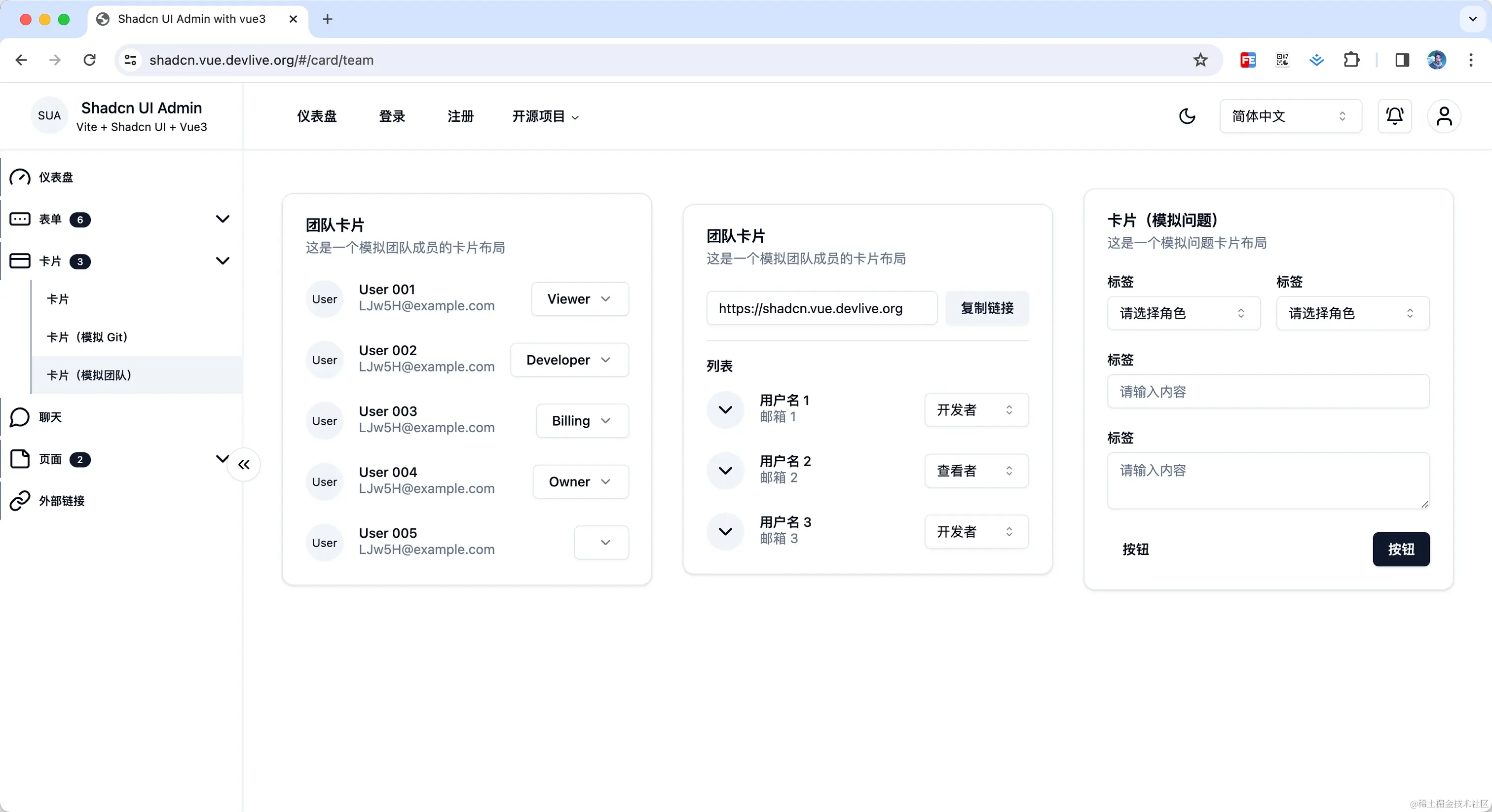This screenshot has width=1492, height=812.
Task: Click the chat bubble icon in sidebar
Action: pos(20,417)
